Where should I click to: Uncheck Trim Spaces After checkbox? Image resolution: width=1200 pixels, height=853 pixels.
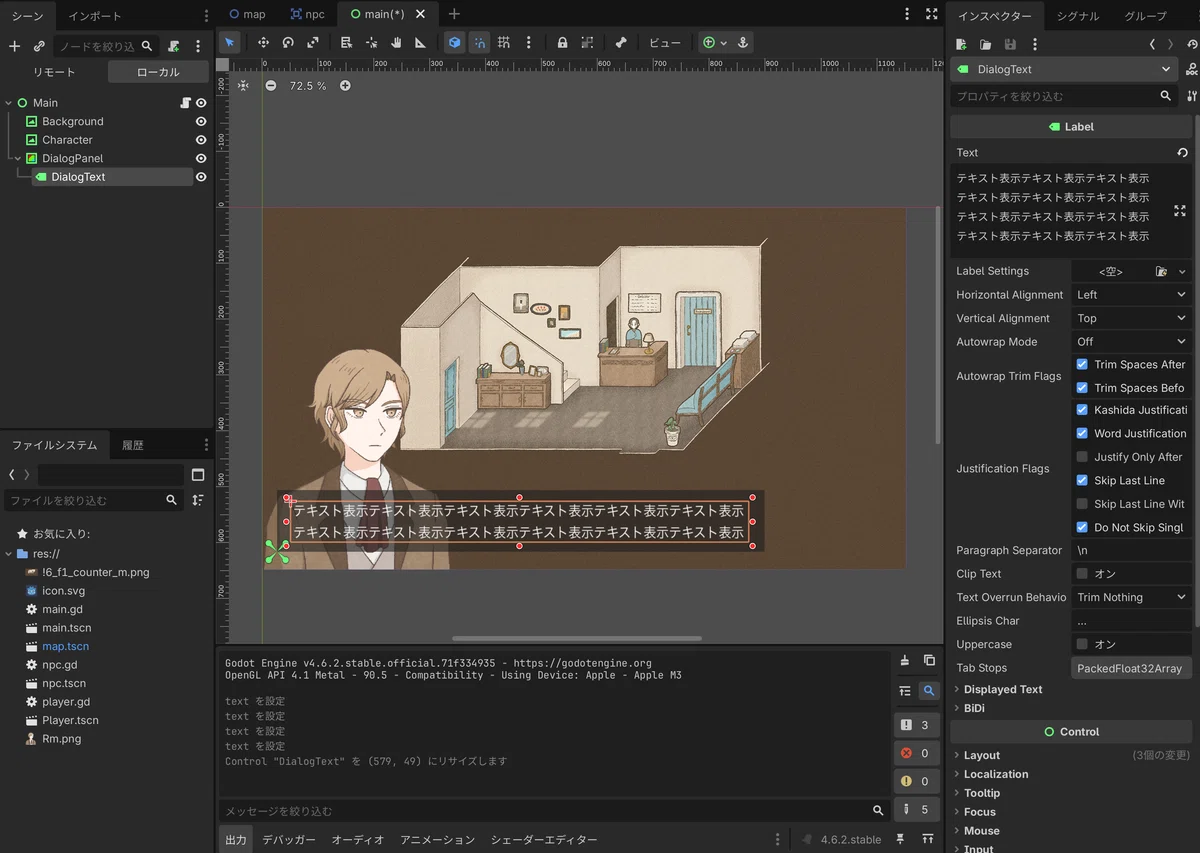(x=1081, y=364)
